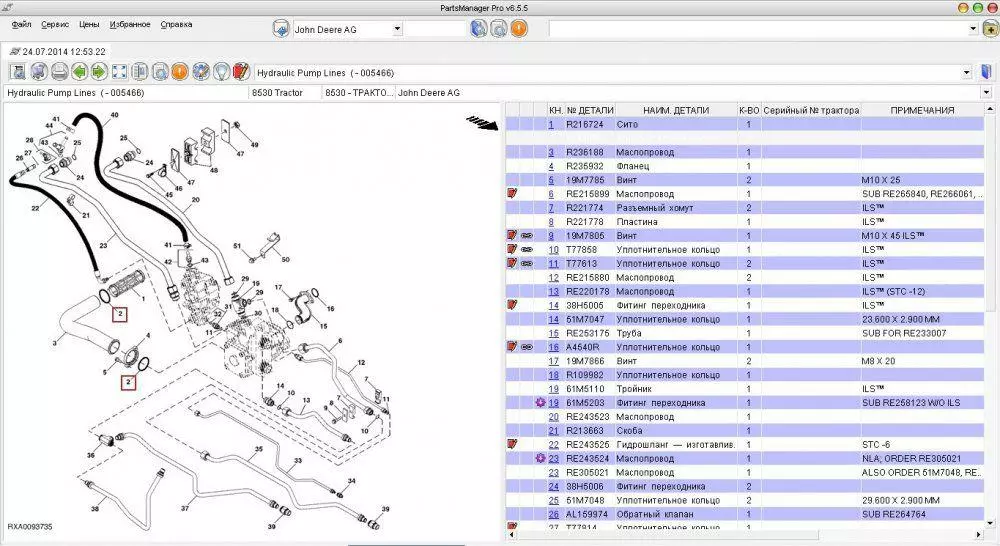Click the blue book icon at the far right
This screenshot has height=546, width=1000.
[986, 72]
